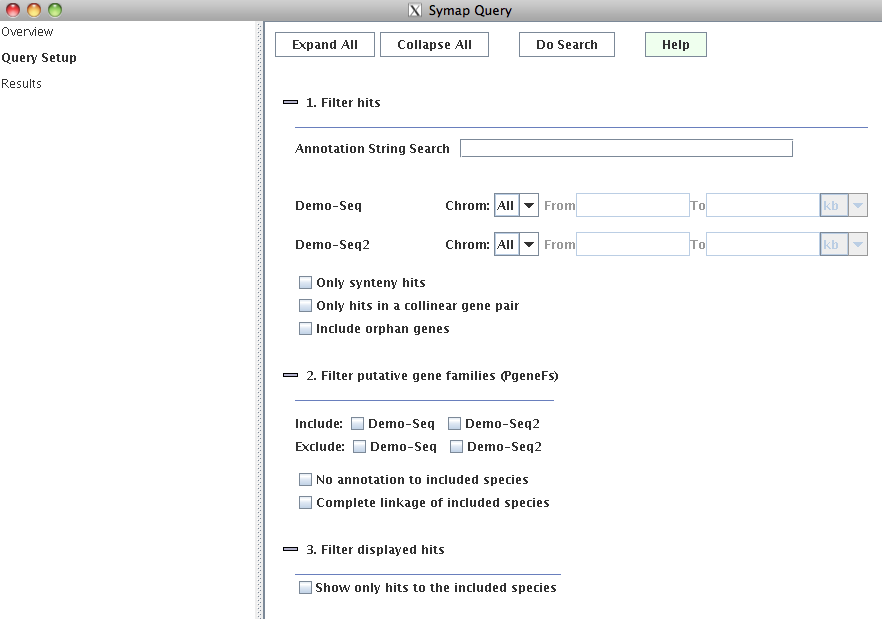The width and height of the screenshot is (882, 619).
Task: Collapse the Filter displayed hits section
Action: [290, 549]
